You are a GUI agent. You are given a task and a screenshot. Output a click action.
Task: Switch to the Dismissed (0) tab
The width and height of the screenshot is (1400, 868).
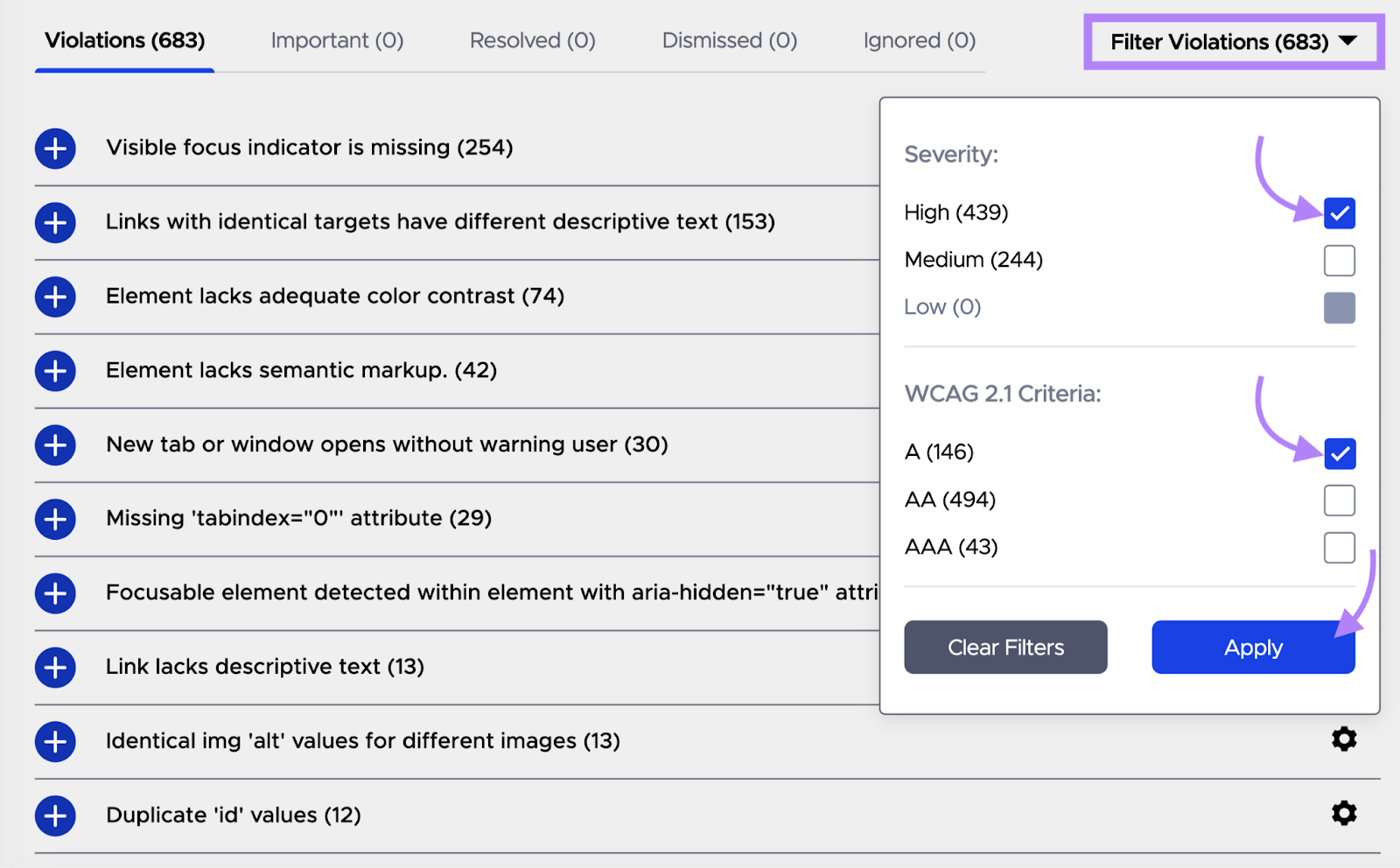(729, 41)
